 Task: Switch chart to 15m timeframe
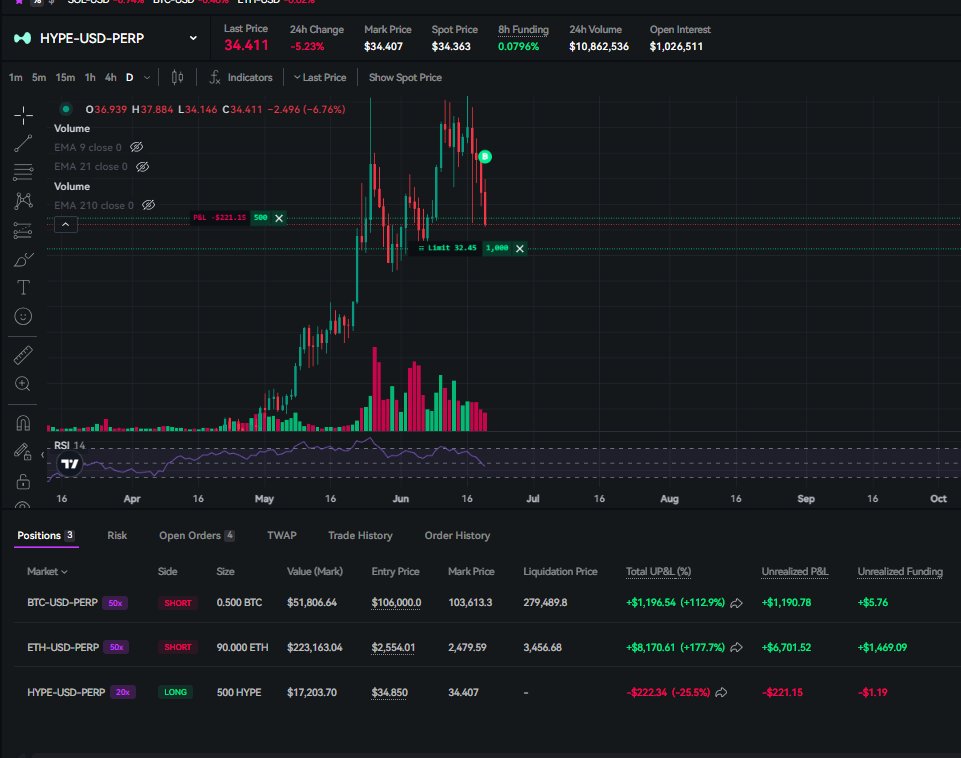65,77
